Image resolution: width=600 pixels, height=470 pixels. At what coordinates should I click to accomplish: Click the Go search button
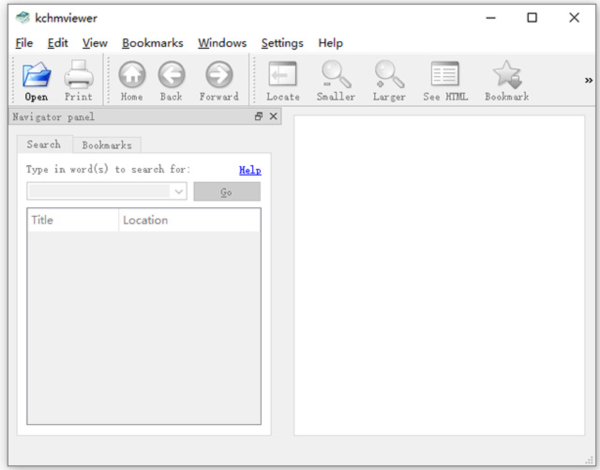pos(227,191)
